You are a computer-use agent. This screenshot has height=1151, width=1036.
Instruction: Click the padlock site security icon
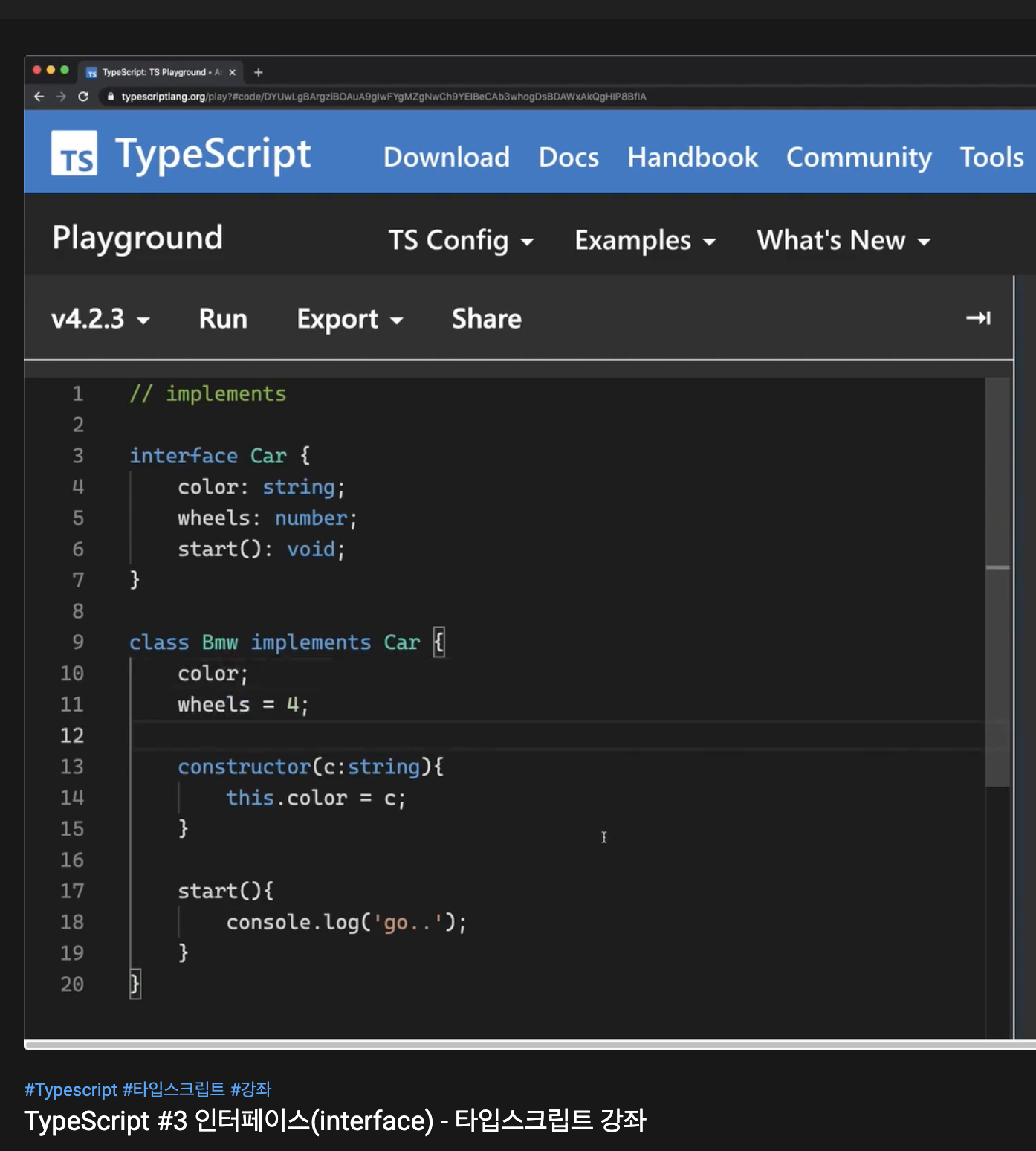[x=111, y=97]
